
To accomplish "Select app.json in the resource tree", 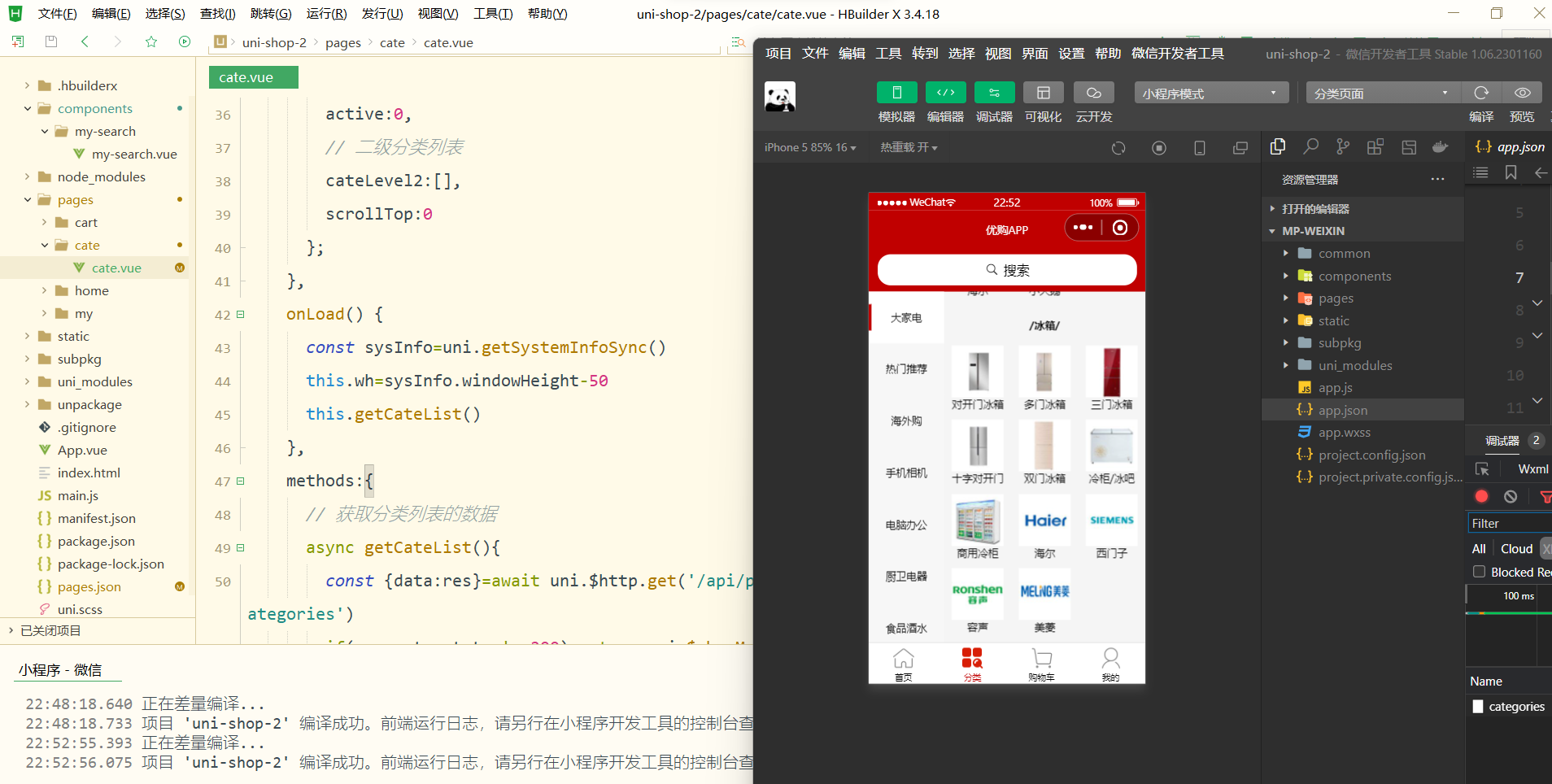I will 1342,410.
